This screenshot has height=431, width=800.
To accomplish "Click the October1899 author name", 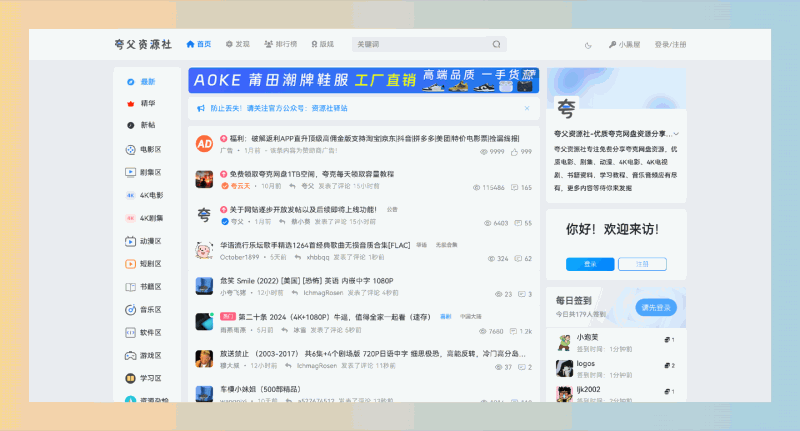I will click(239, 258).
